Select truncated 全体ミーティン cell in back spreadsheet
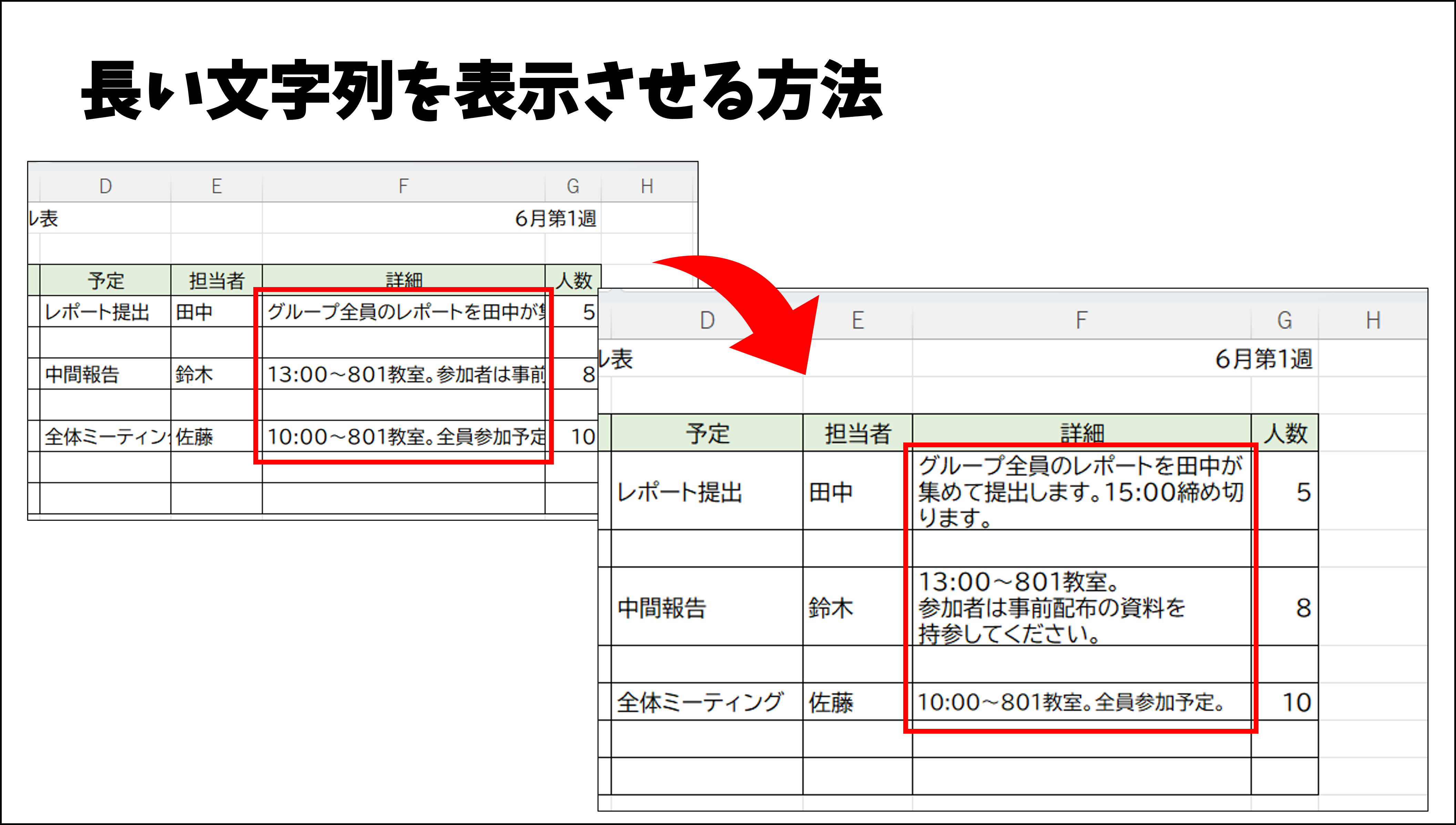 pyautogui.click(x=105, y=436)
